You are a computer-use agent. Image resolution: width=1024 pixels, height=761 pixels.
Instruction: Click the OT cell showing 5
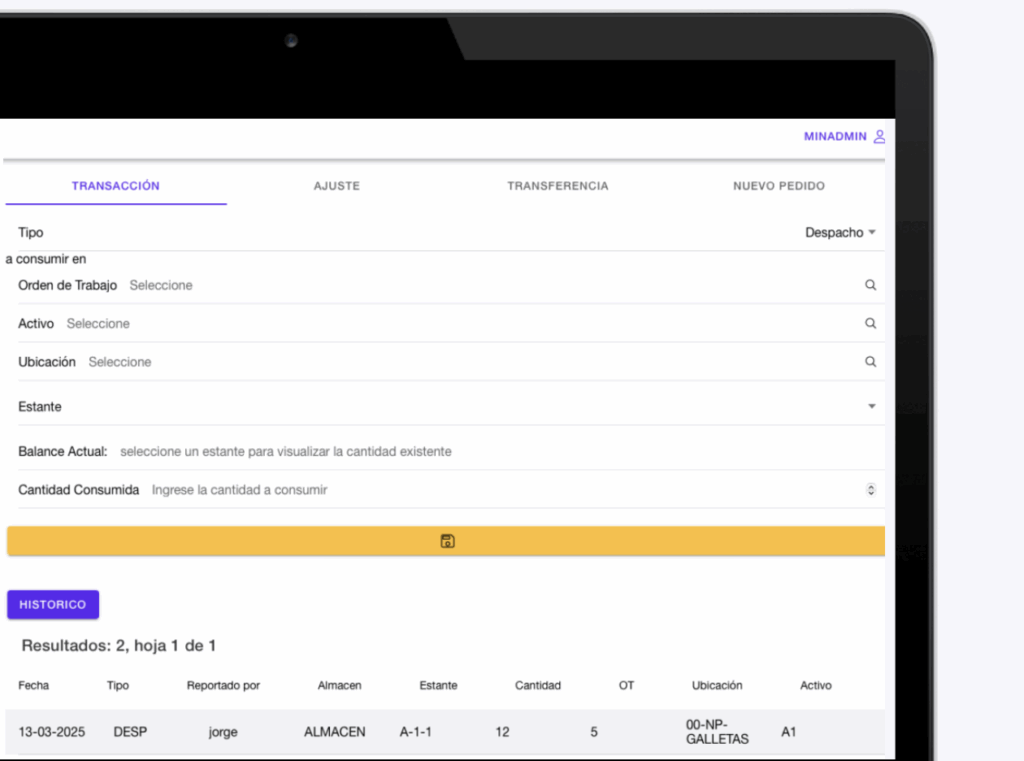(594, 732)
